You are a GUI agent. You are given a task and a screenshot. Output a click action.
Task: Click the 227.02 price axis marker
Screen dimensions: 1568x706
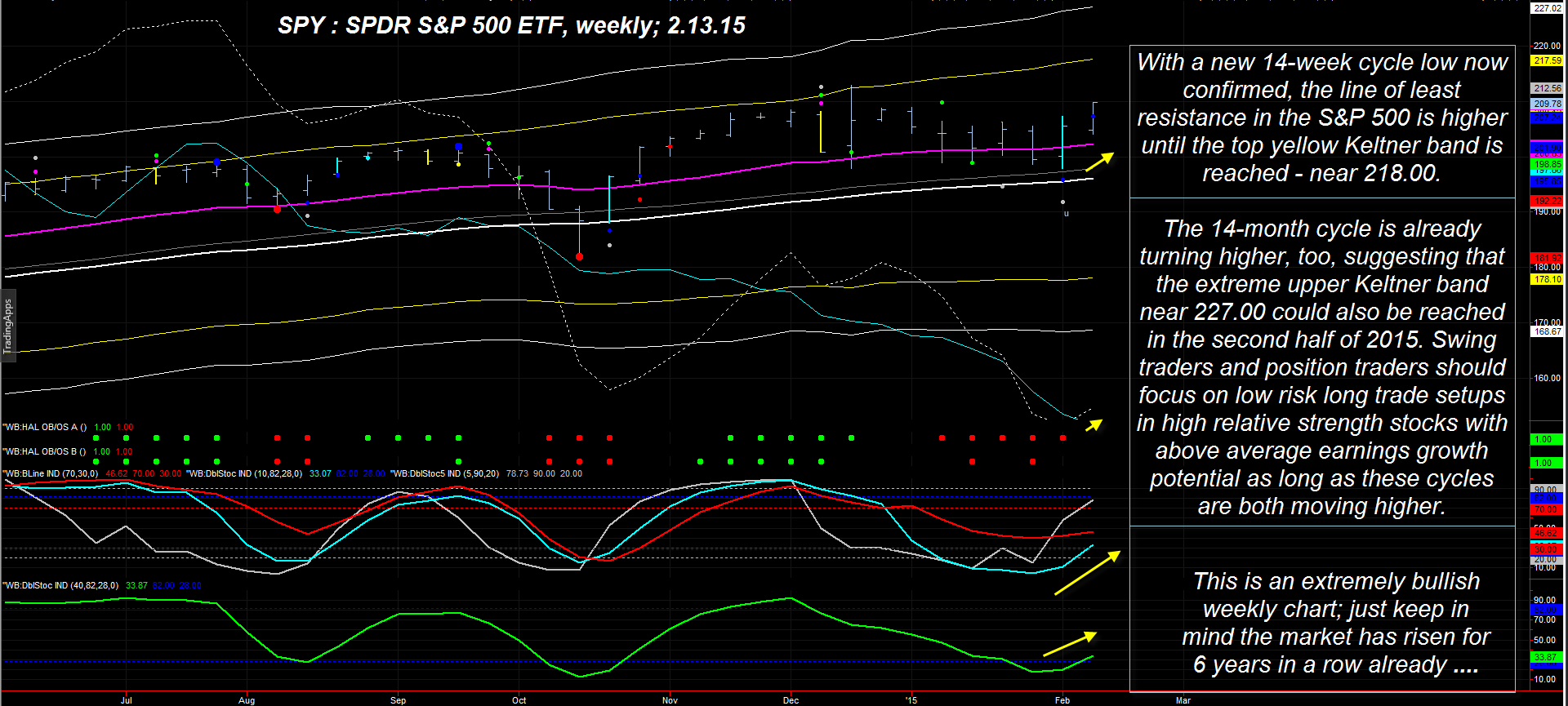1547,8
